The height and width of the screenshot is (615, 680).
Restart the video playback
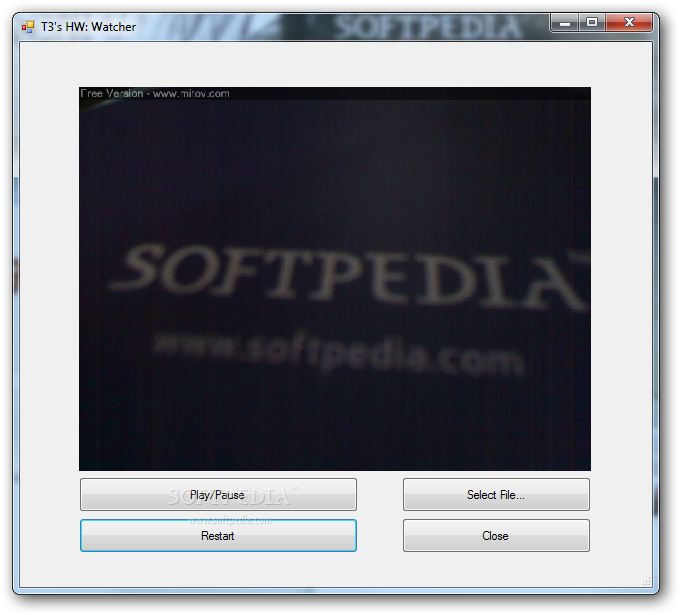218,536
